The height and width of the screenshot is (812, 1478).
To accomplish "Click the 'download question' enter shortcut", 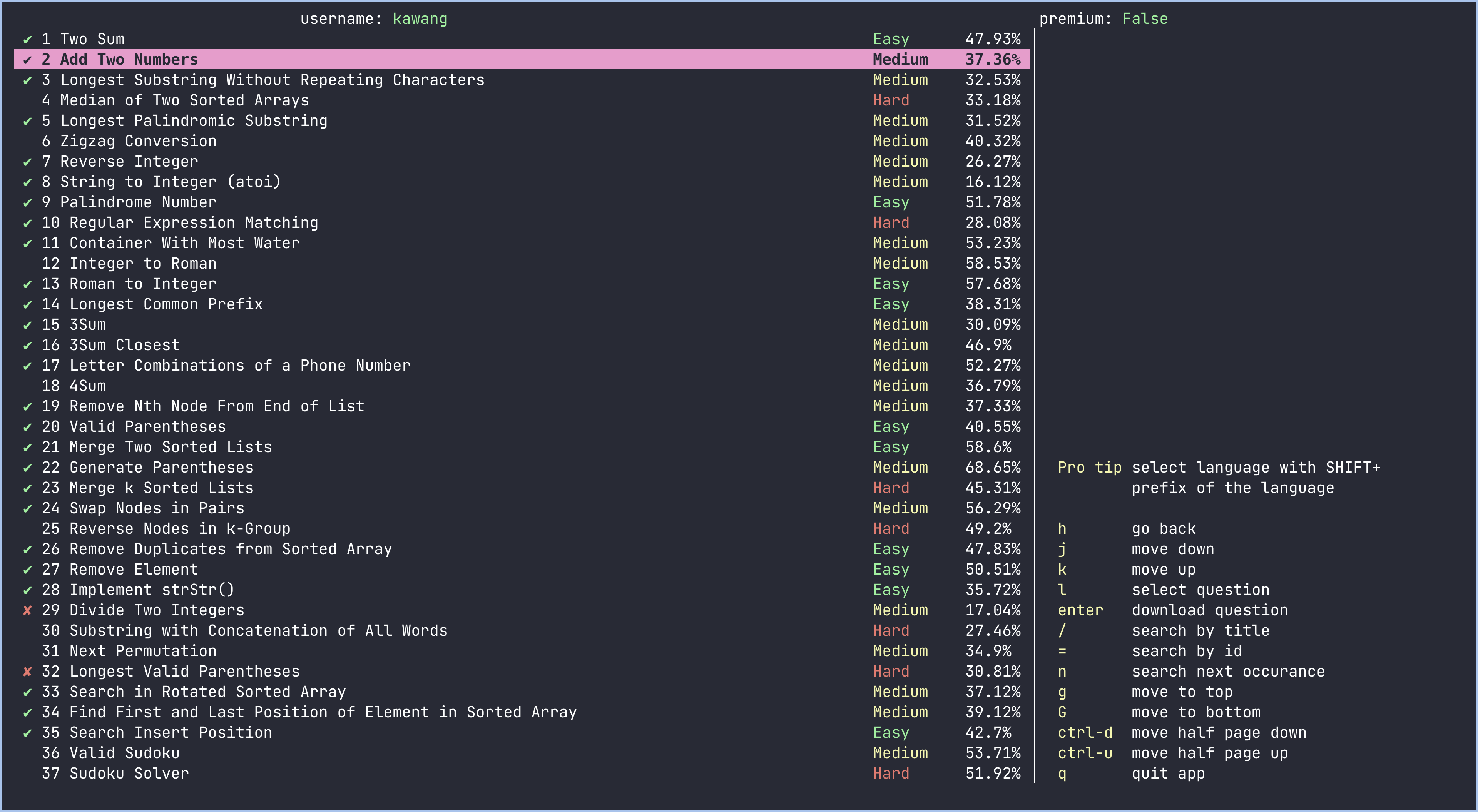I will 1209,611.
